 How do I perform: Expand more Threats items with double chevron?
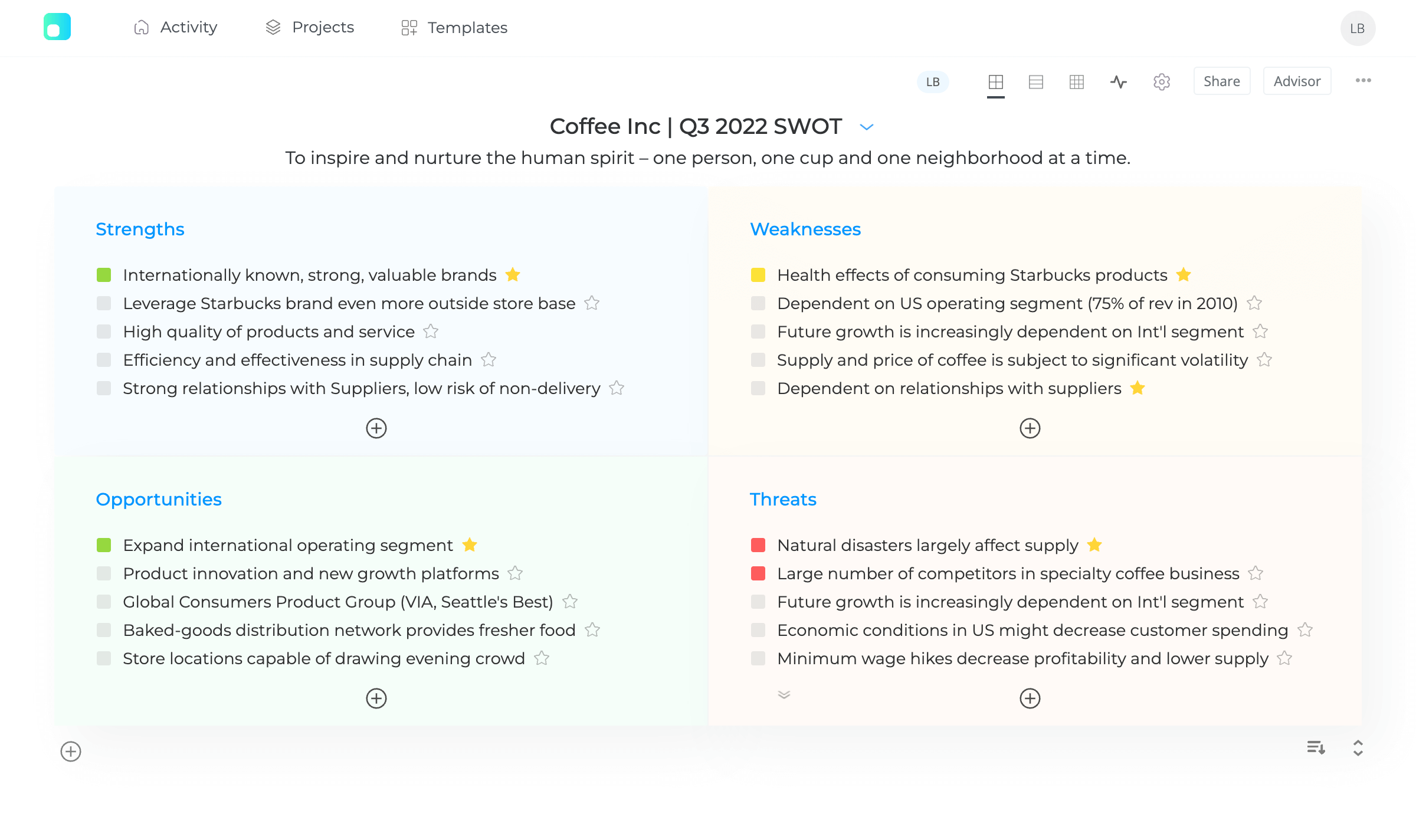[x=784, y=695]
